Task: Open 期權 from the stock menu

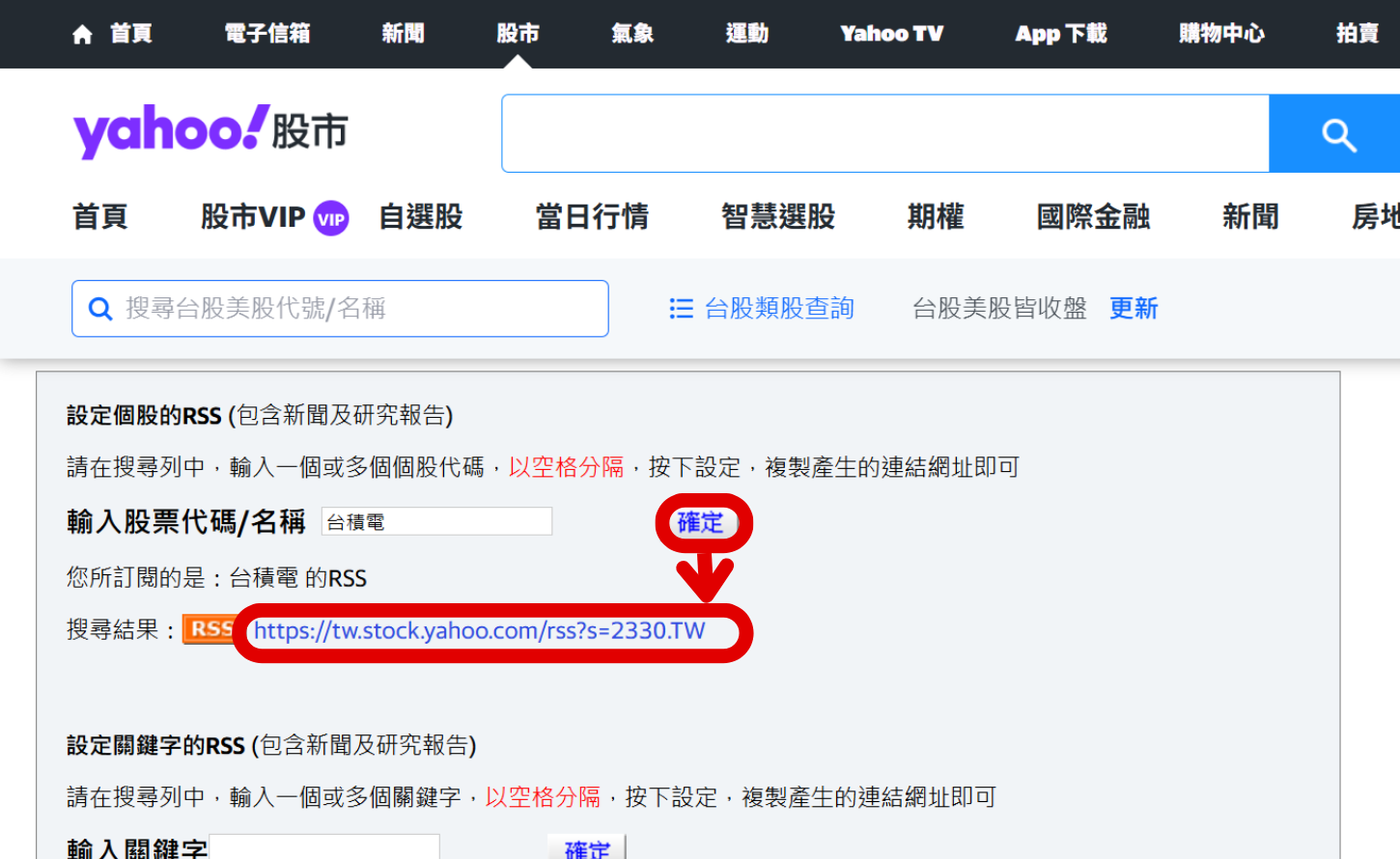Action: [x=935, y=216]
